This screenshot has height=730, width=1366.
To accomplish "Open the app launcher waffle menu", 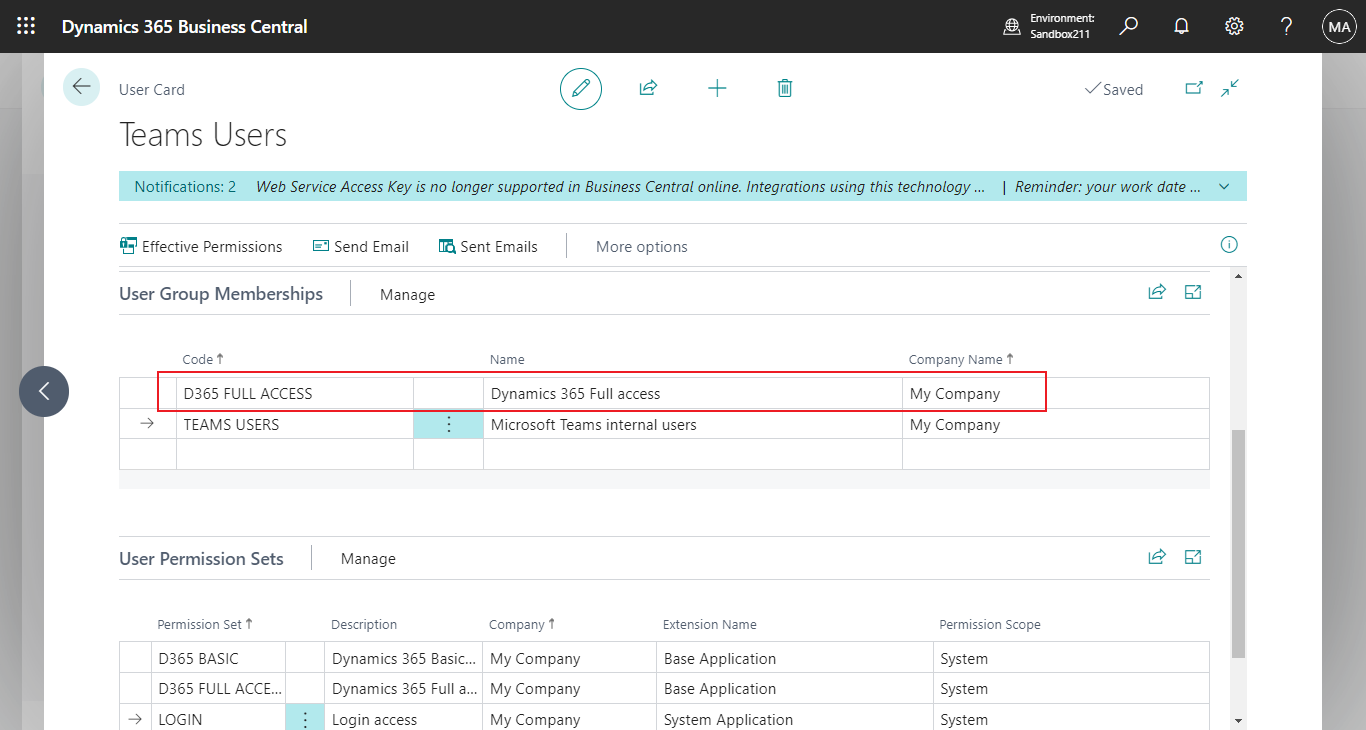I will pos(26,26).
